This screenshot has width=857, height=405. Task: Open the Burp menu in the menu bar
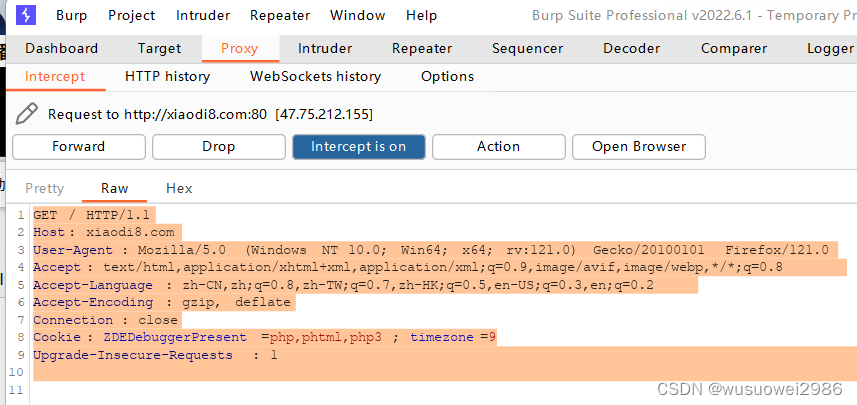pos(72,15)
